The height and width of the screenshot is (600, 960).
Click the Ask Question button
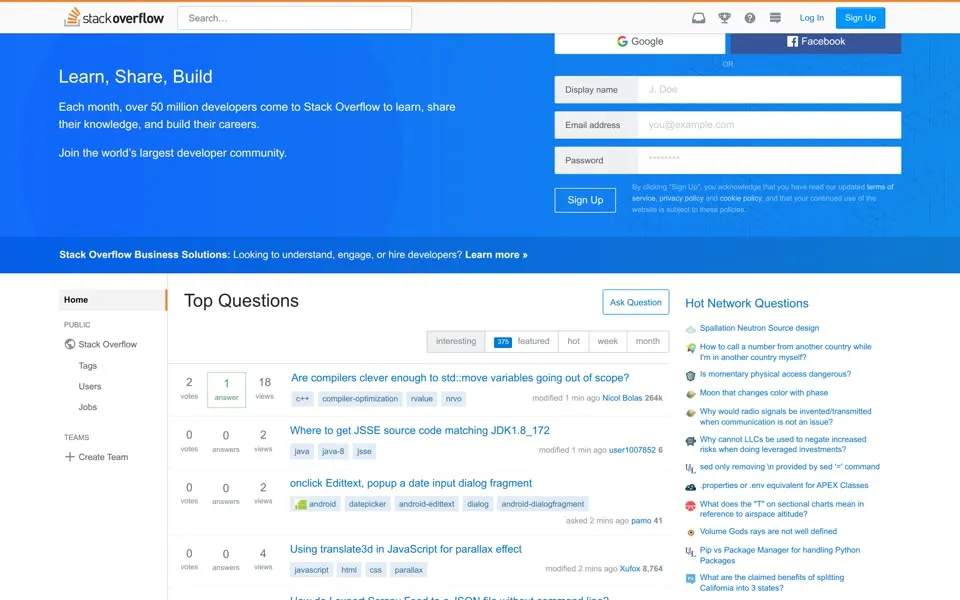[636, 302]
